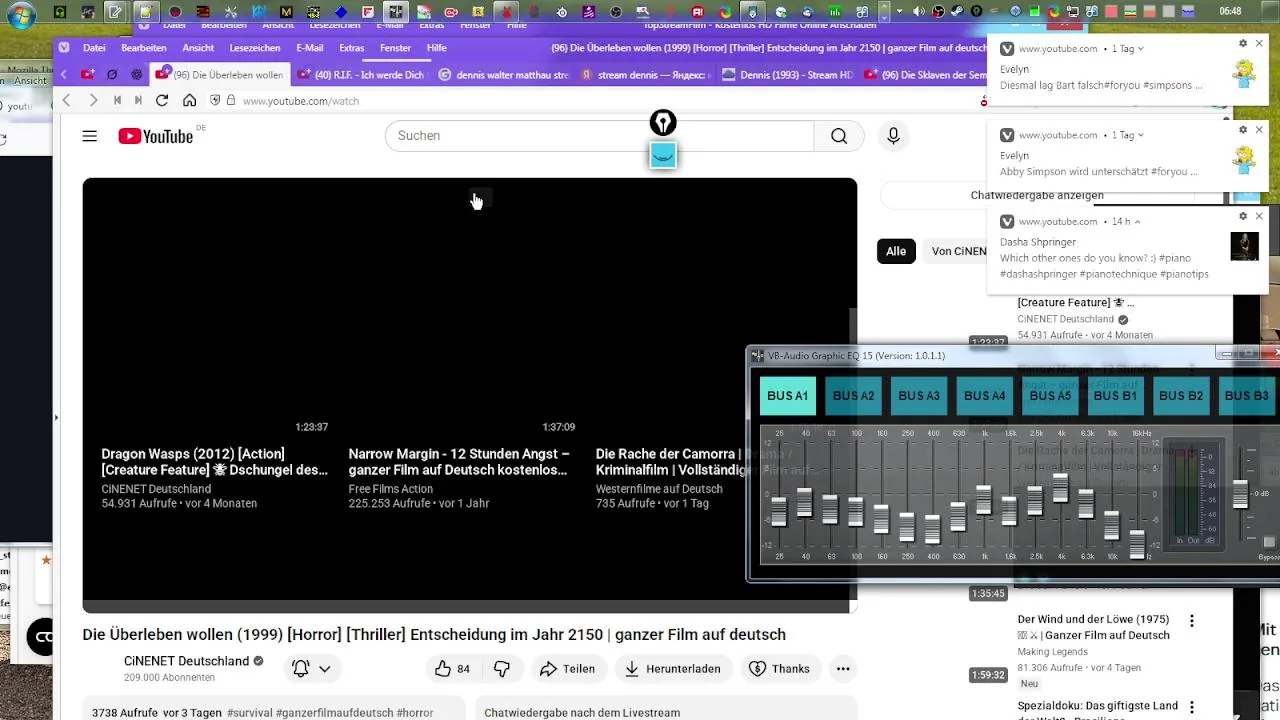
Task: Open the Steam icon in the system tray
Action: click(x=958, y=12)
